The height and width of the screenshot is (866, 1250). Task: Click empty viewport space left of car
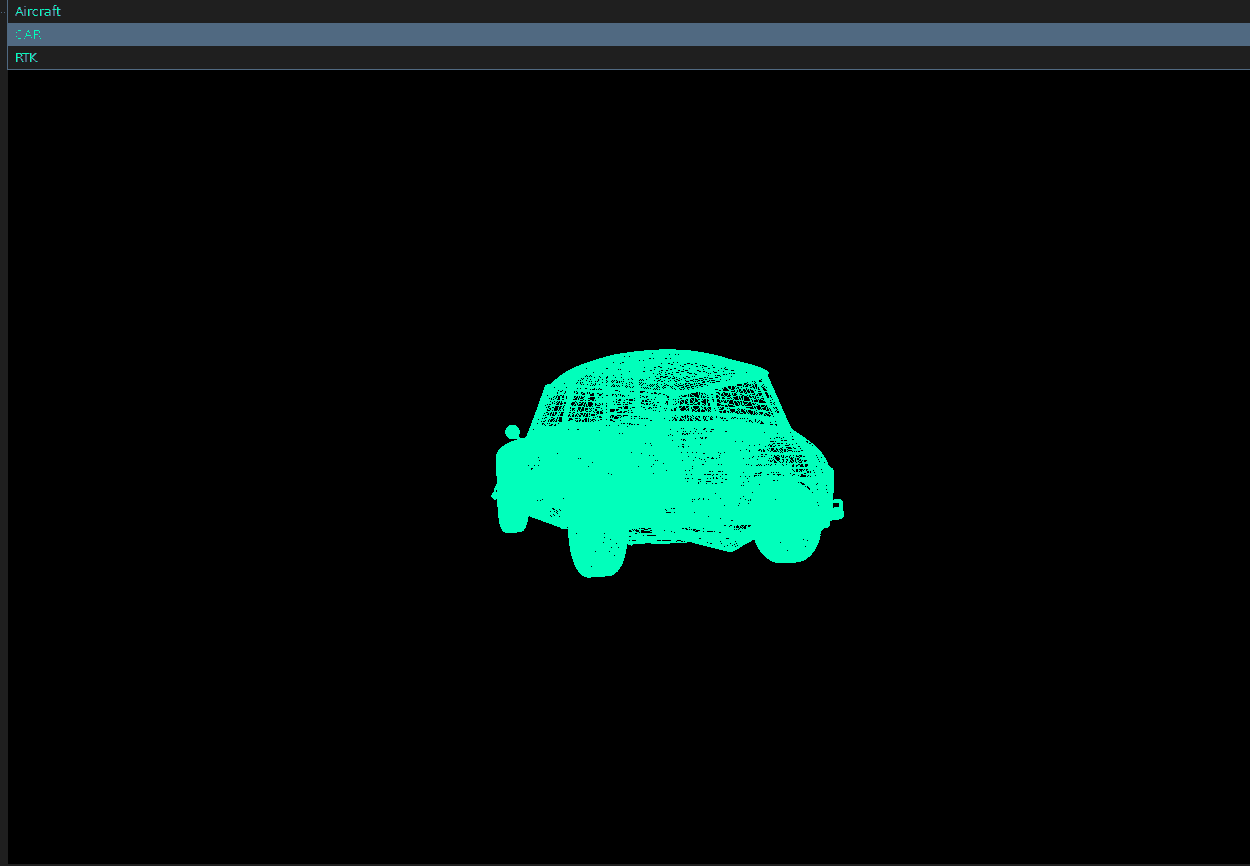point(250,460)
